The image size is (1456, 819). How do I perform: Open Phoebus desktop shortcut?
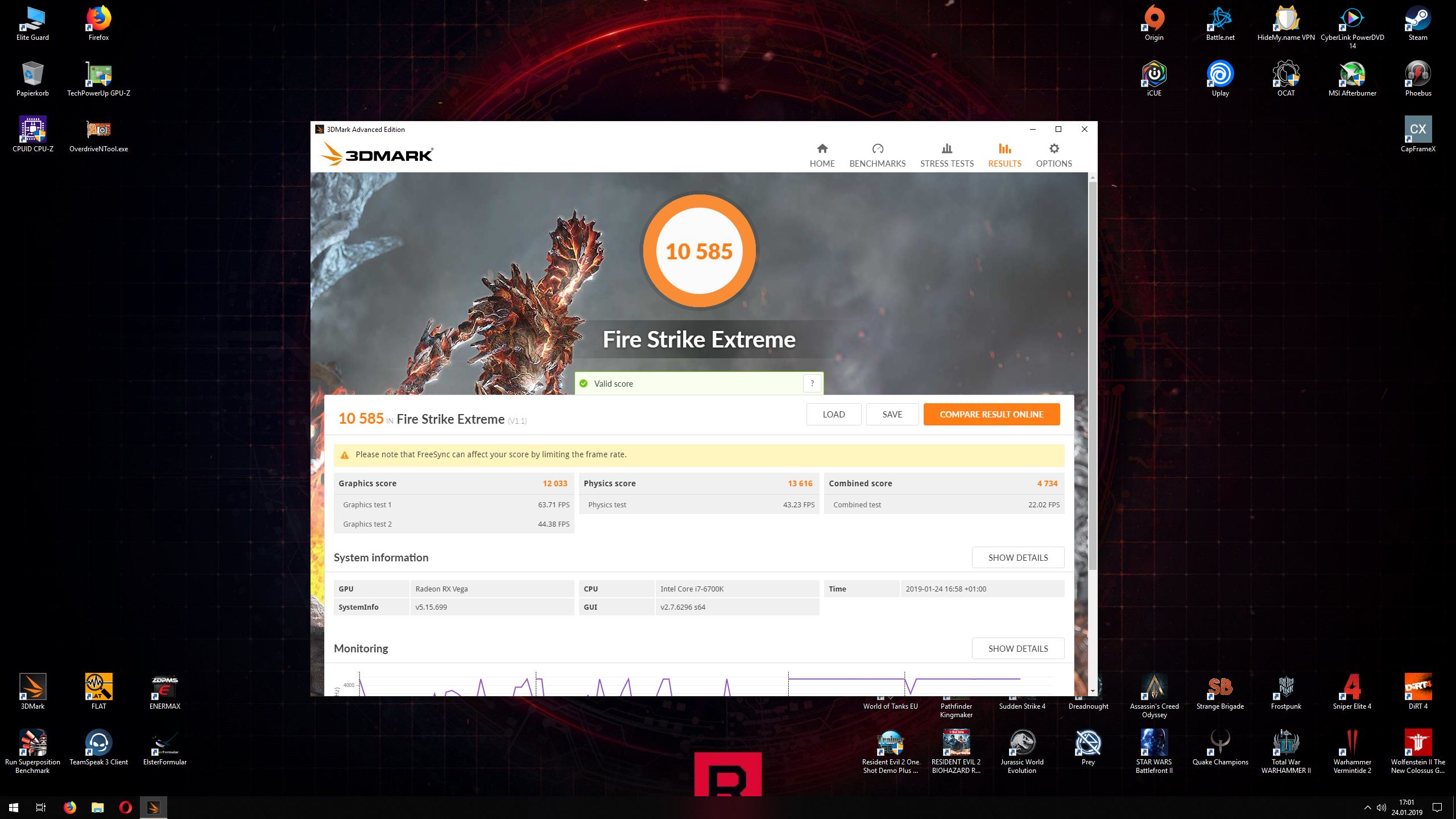point(1418,80)
